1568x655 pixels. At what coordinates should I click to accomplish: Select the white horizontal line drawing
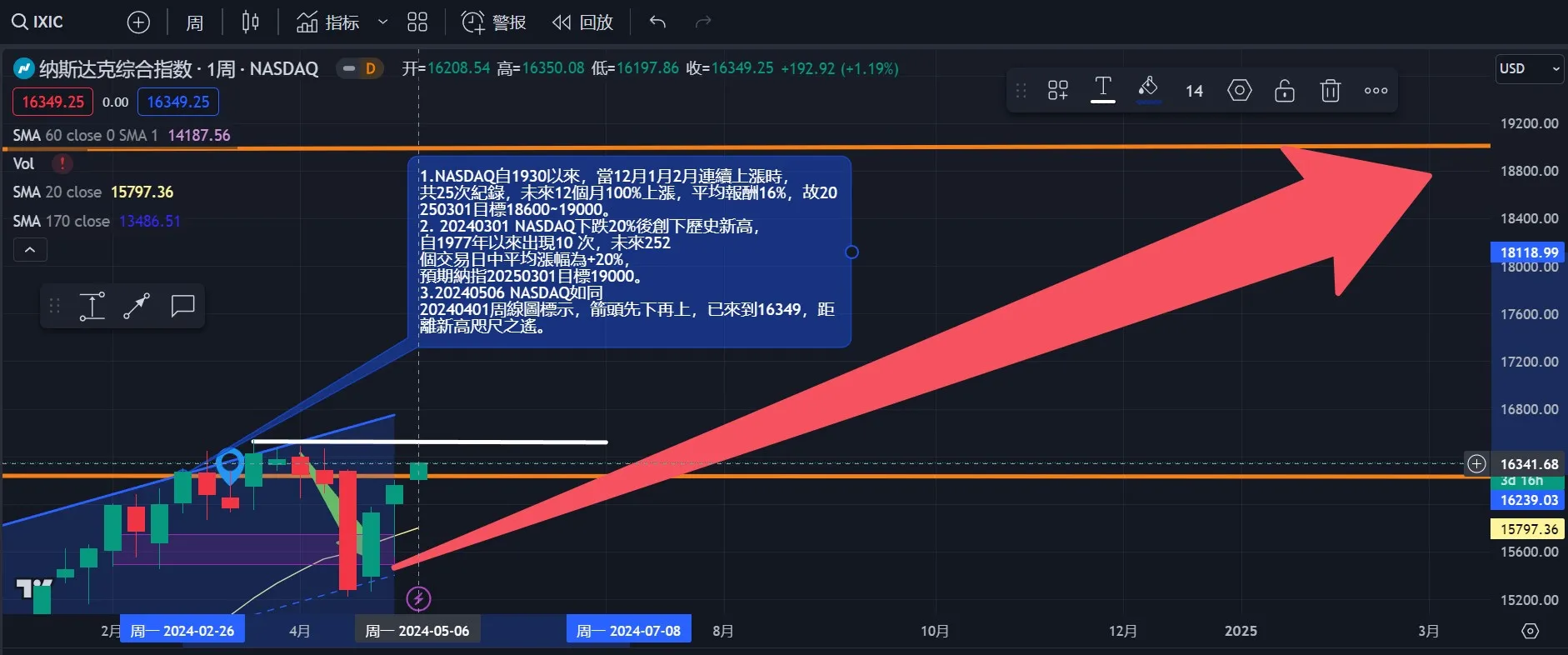click(430, 442)
